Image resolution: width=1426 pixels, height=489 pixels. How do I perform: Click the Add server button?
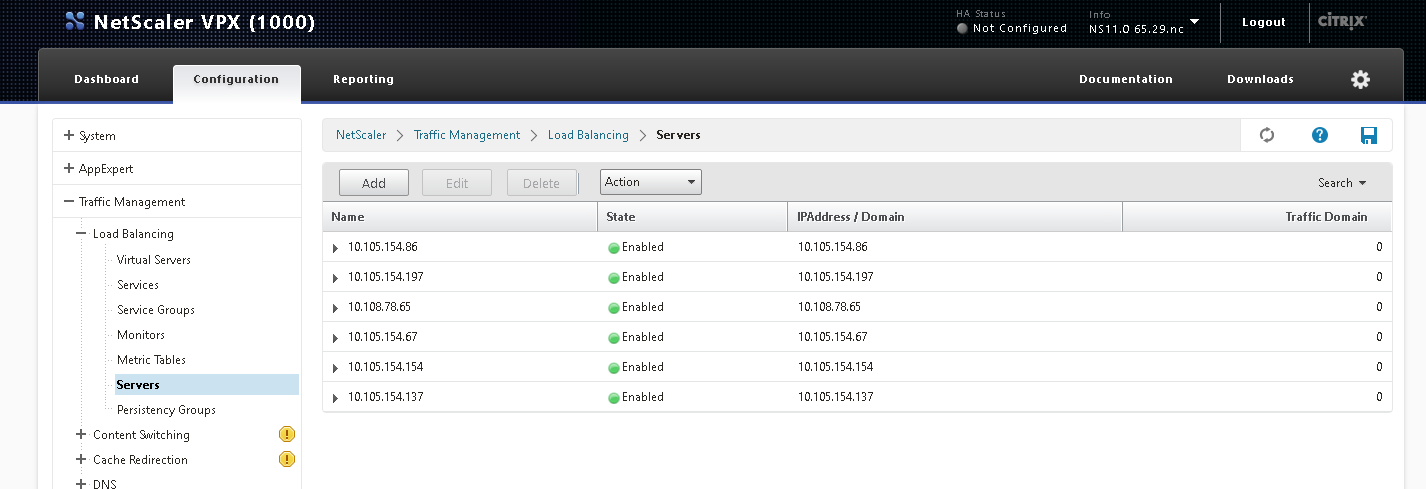[374, 183]
